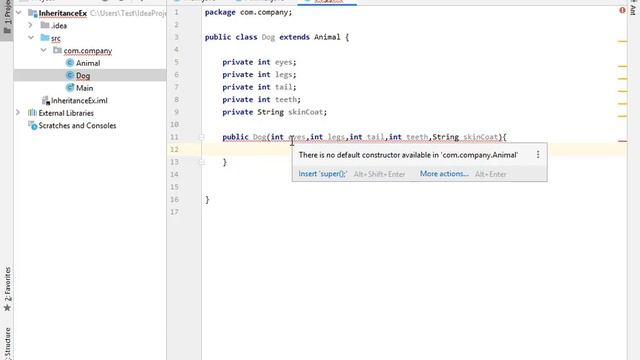Collapse the com.company package

point(44,50)
